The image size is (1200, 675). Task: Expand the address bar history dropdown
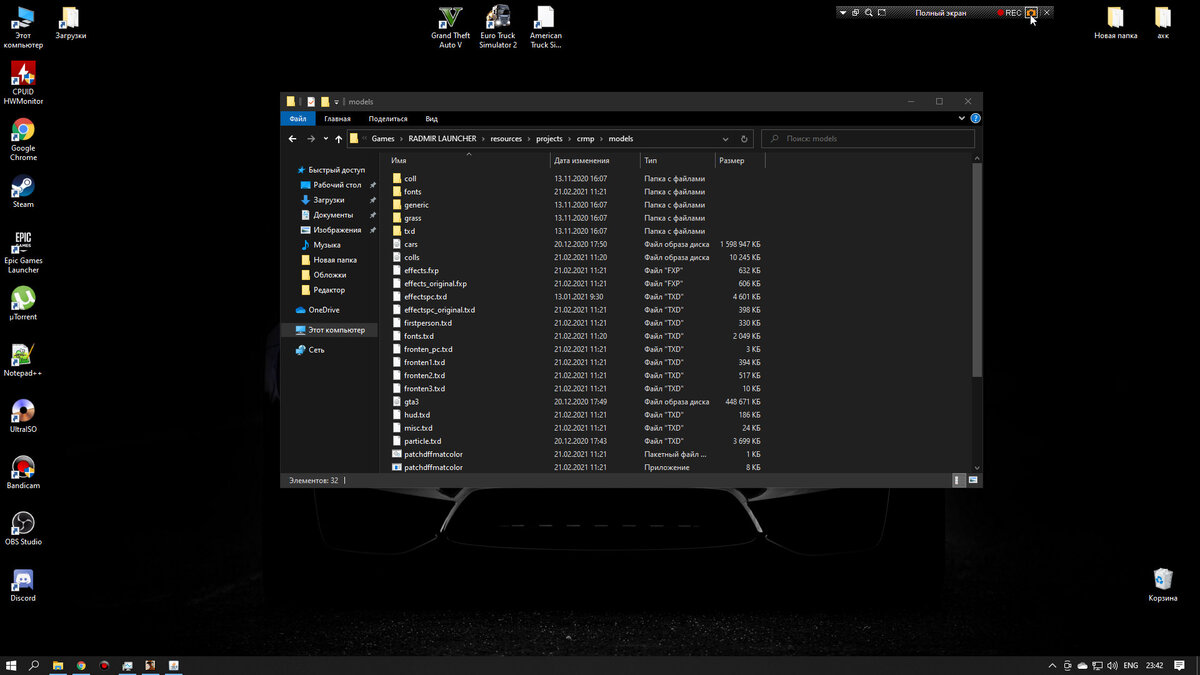coord(725,139)
